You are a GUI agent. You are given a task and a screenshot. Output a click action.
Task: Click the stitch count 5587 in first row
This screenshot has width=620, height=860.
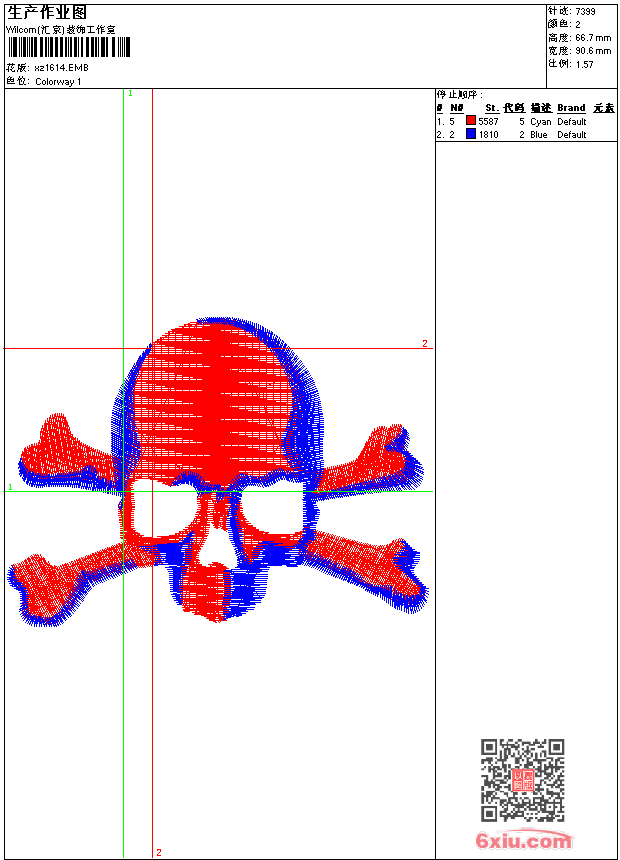point(488,121)
